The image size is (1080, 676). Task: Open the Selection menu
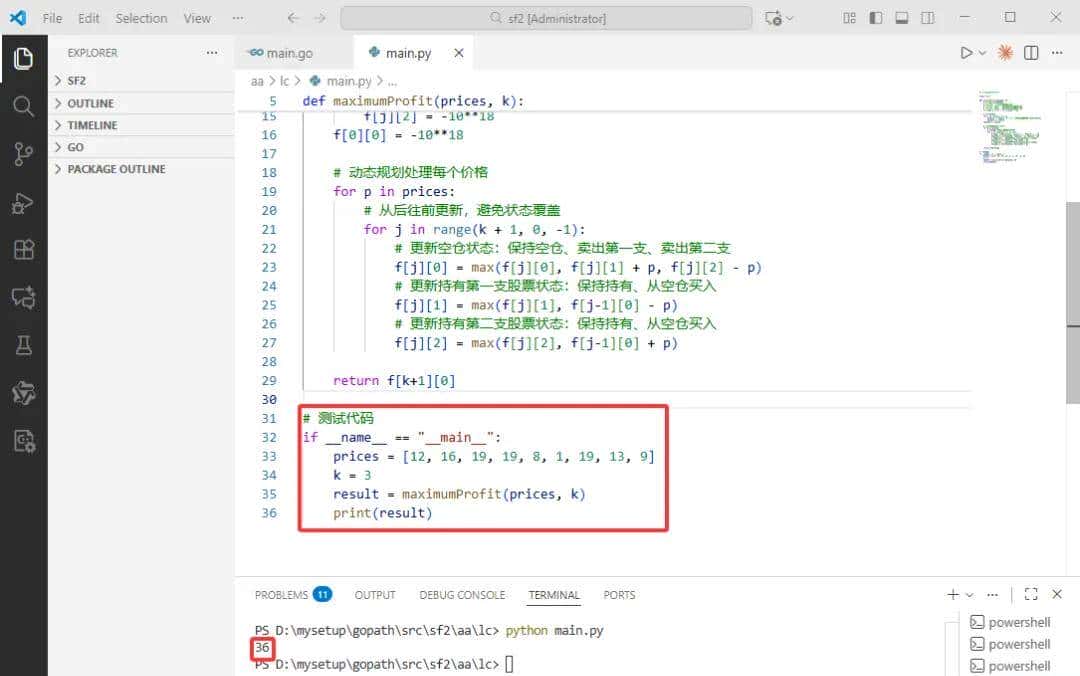click(x=141, y=18)
